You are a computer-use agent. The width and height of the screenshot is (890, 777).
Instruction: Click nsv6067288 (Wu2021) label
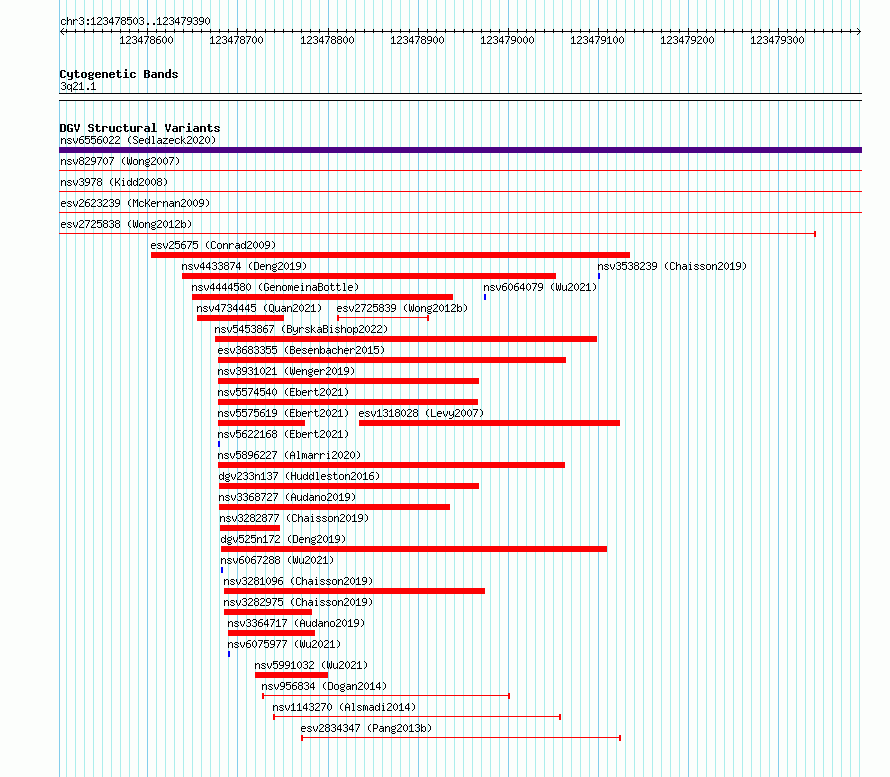point(278,560)
